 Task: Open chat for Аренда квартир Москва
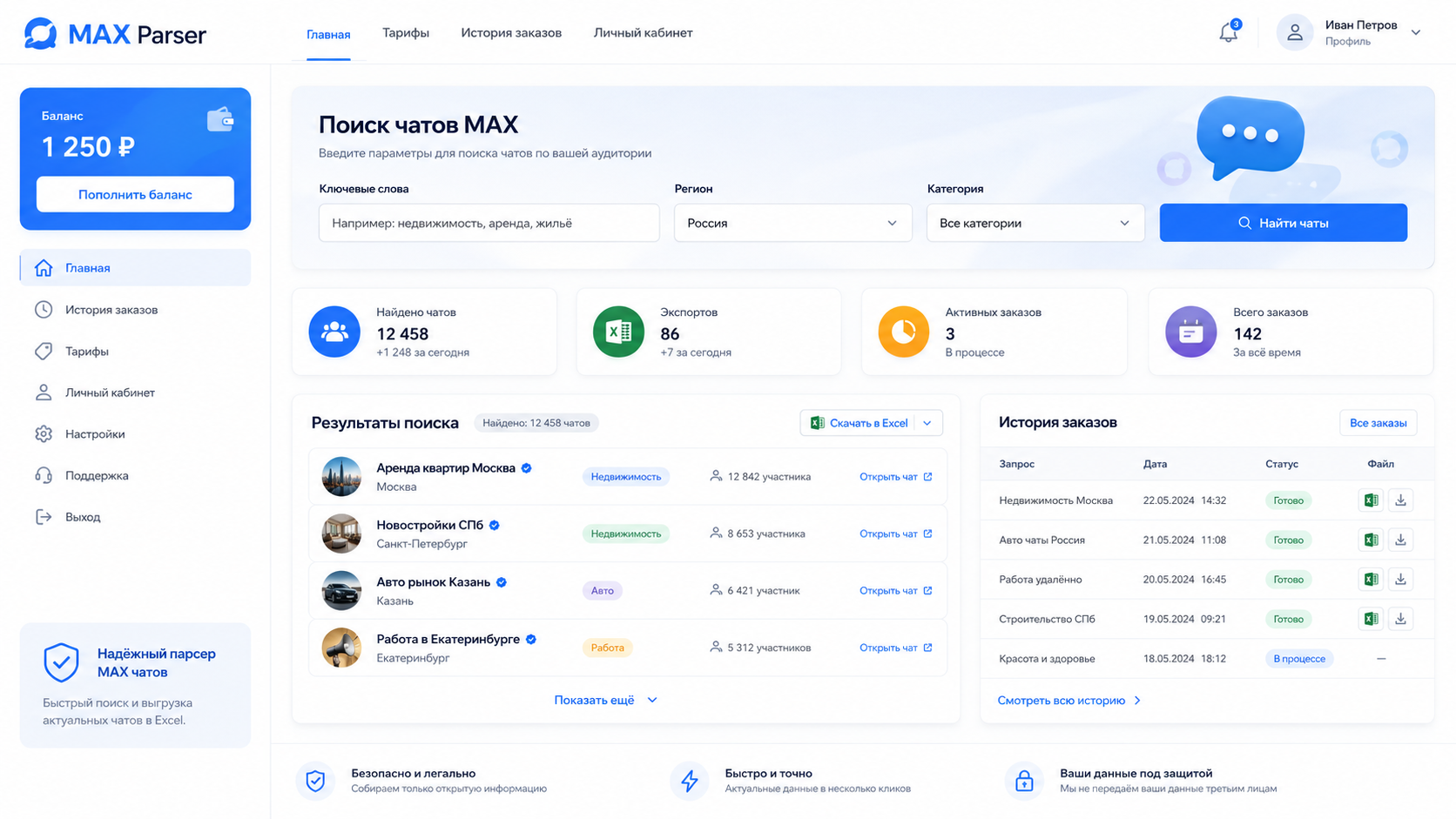pyautogui.click(x=895, y=477)
